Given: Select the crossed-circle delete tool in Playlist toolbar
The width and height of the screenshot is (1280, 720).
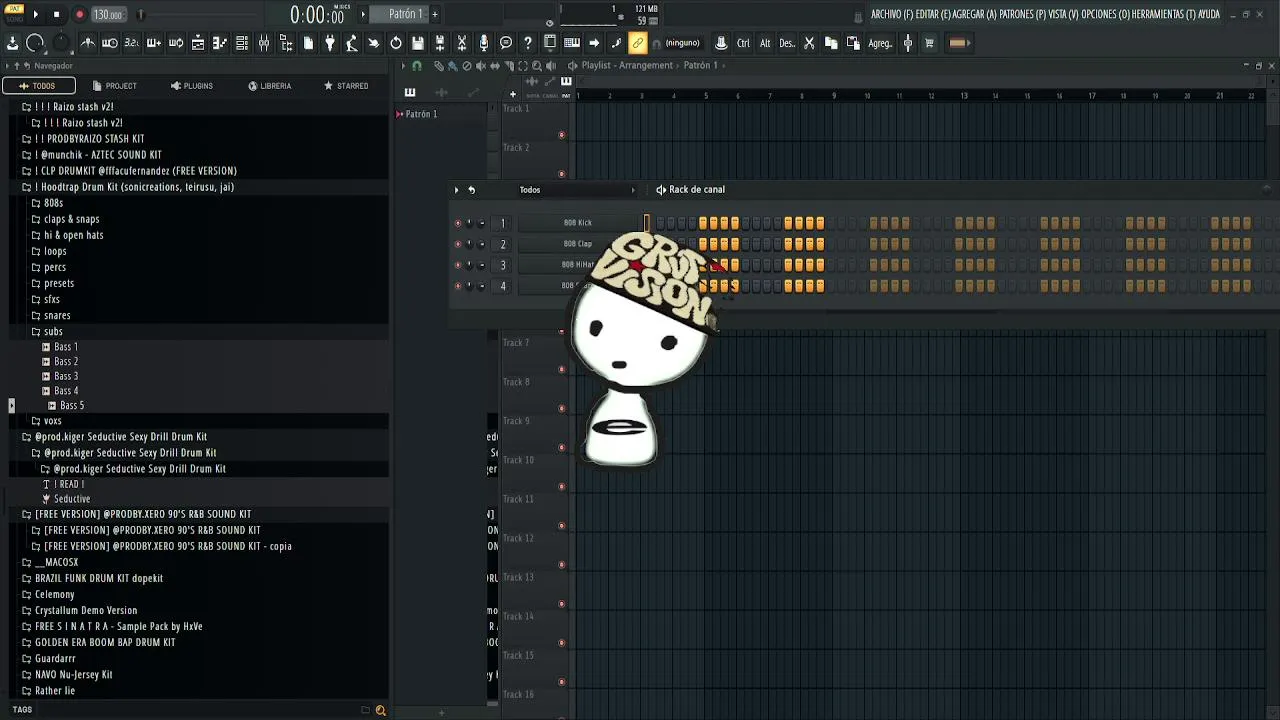Looking at the screenshot, I should click(466, 65).
